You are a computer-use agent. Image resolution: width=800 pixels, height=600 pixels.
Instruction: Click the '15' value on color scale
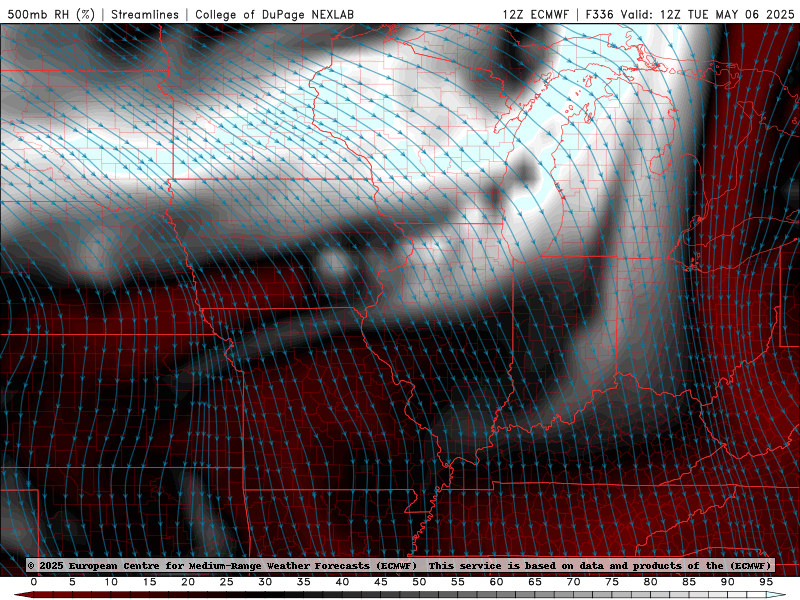click(149, 582)
